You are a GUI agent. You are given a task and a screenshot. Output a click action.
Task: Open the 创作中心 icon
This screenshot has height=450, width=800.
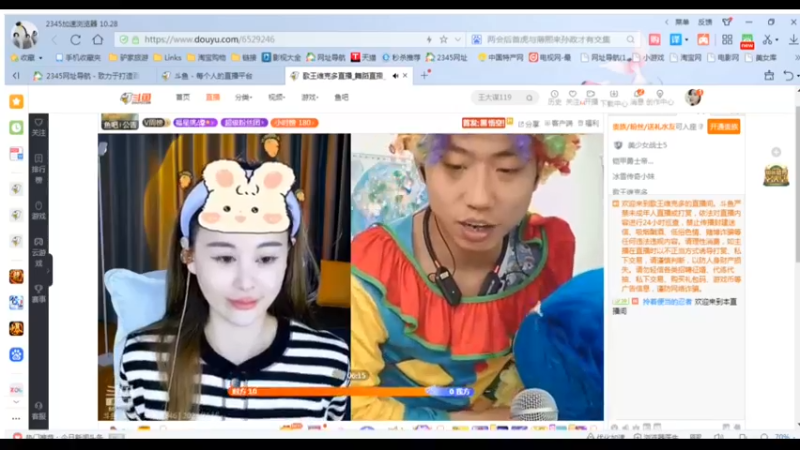pyautogui.click(x=660, y=97)
